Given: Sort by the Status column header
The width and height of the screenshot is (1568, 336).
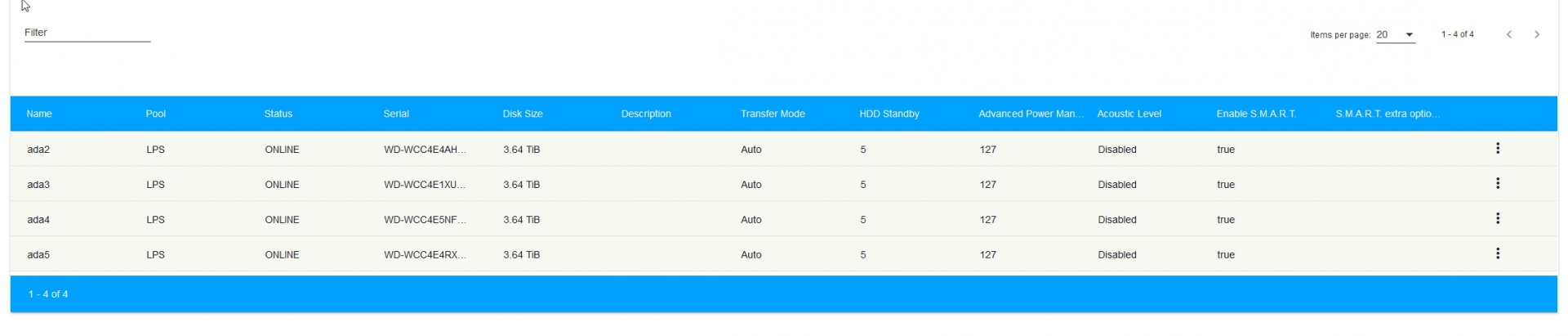Looking at the screenshot, I should [x=278, y=114].
